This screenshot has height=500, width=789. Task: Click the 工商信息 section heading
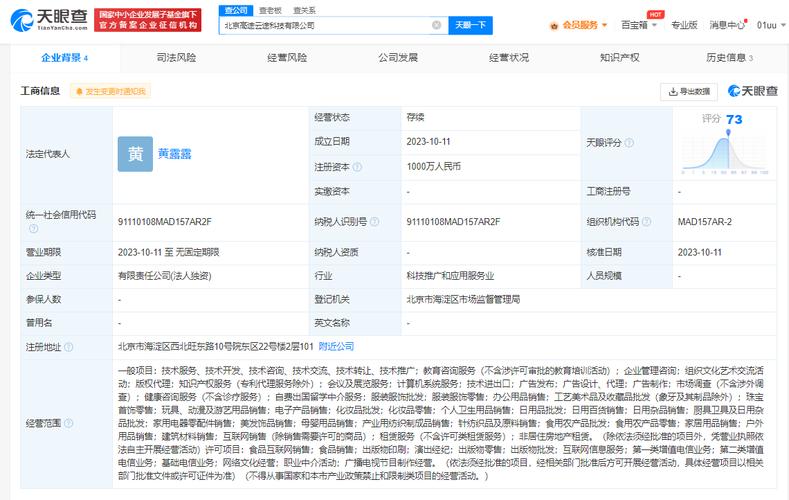tap(40, 91)
